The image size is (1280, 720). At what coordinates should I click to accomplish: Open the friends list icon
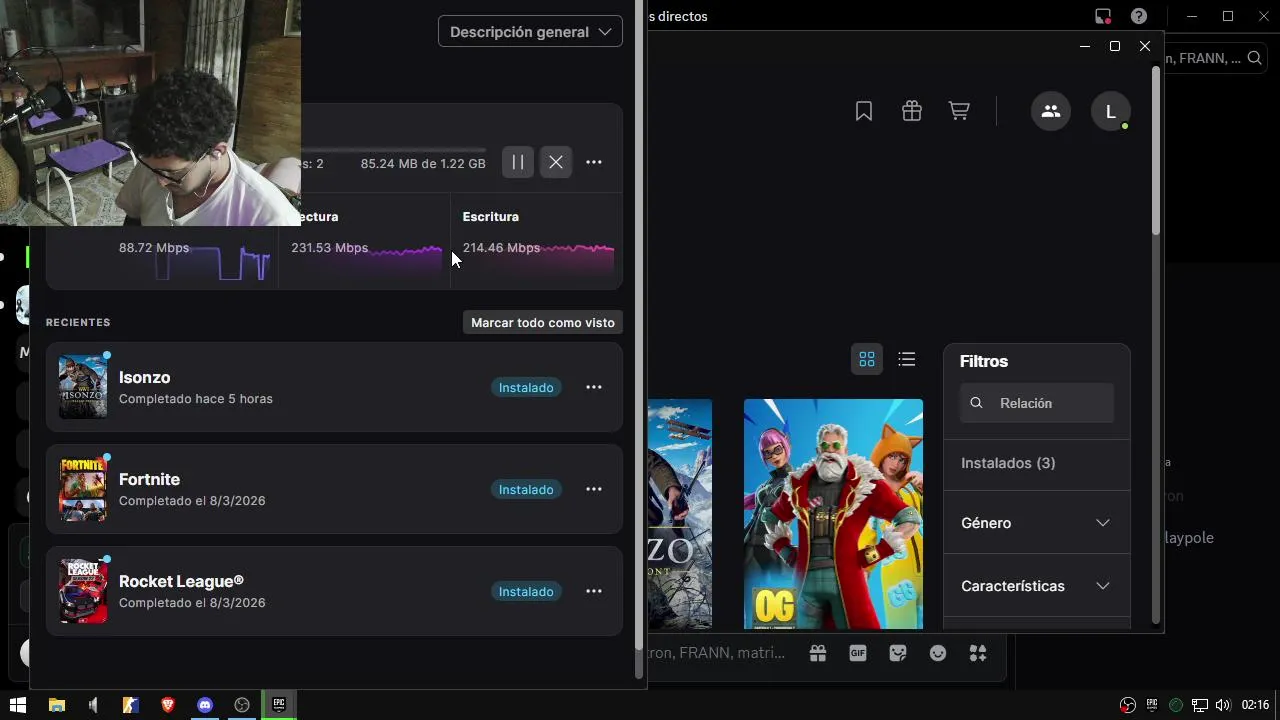click(1051, 111)
